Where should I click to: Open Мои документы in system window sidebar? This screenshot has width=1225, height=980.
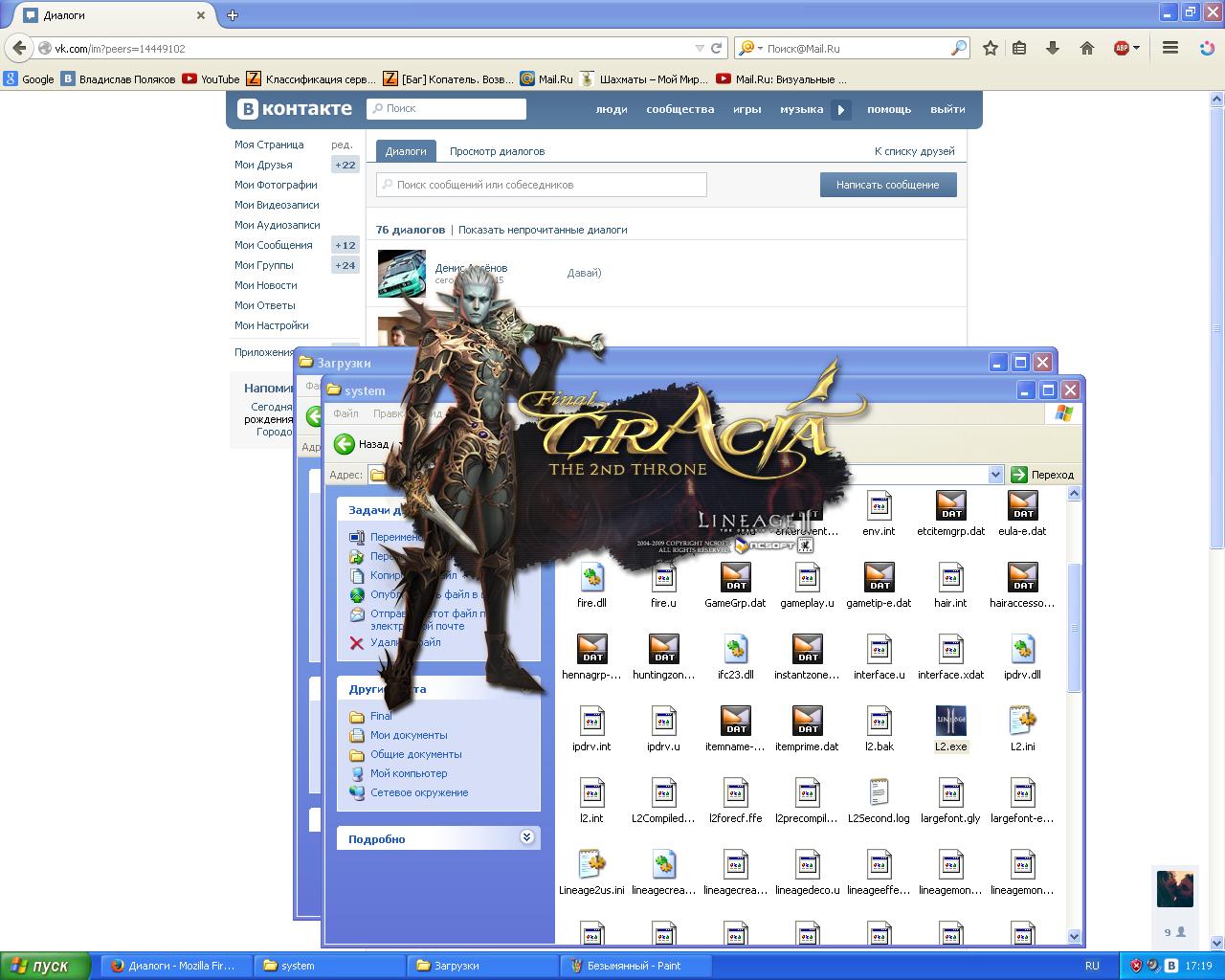(408, 735)
